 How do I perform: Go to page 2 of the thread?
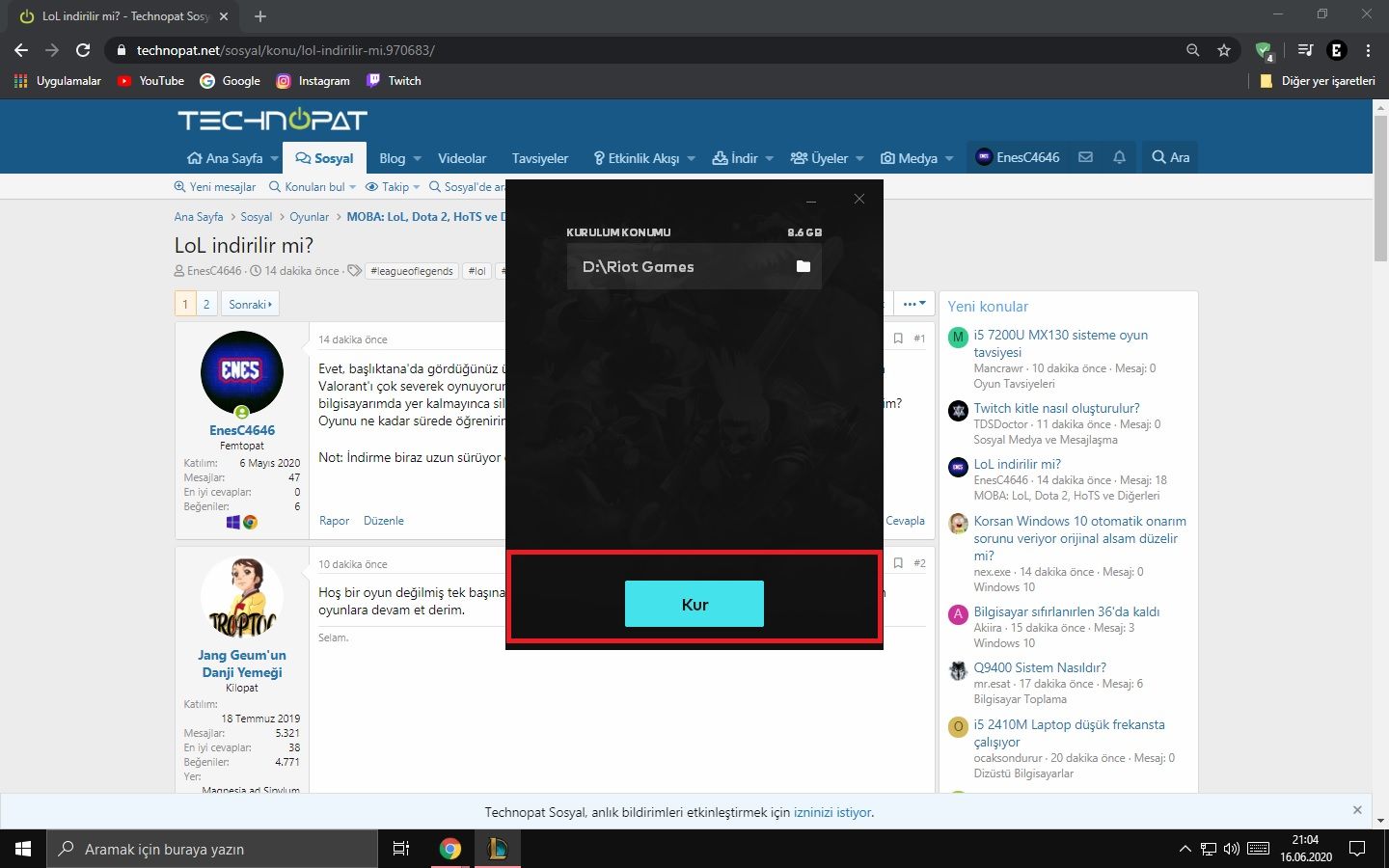pyautogui.click(x=206, y=304)
